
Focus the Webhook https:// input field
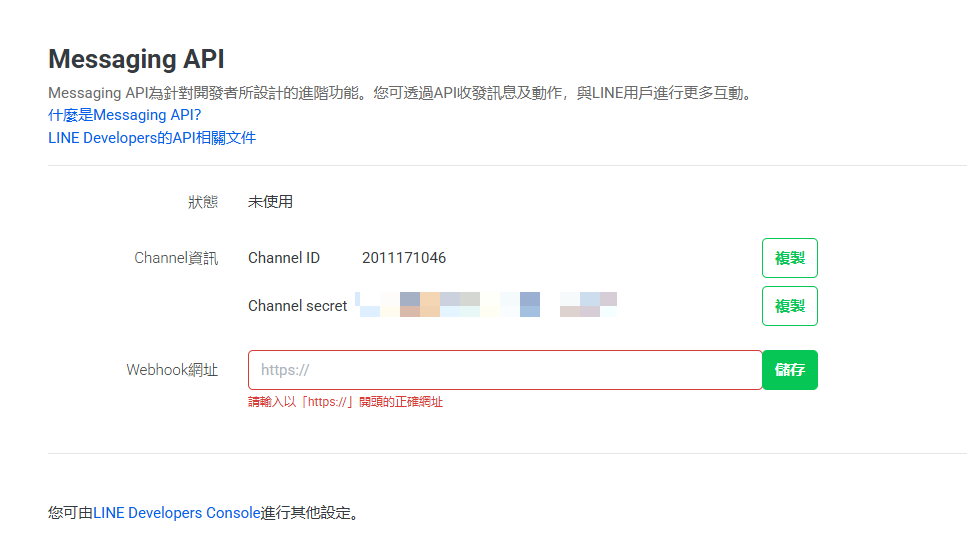coord(505,370)
